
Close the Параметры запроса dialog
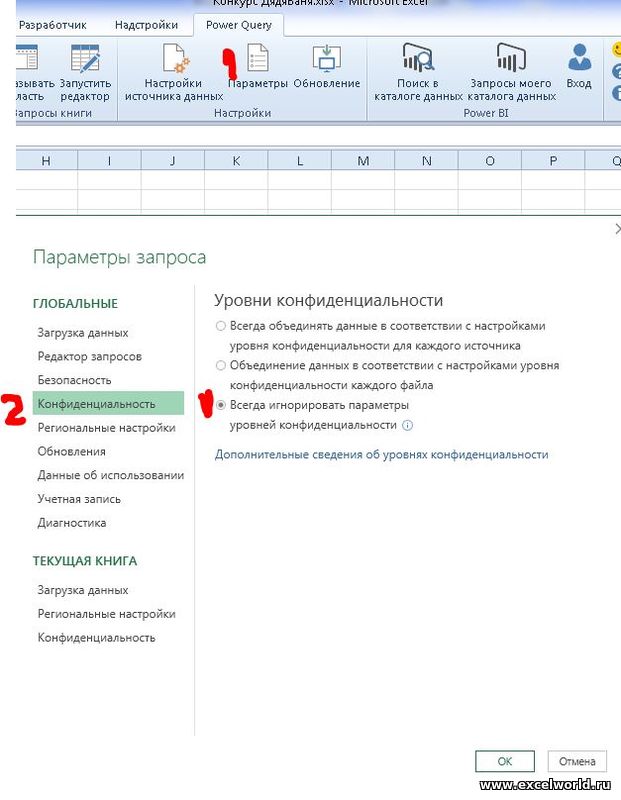point(617,229)
